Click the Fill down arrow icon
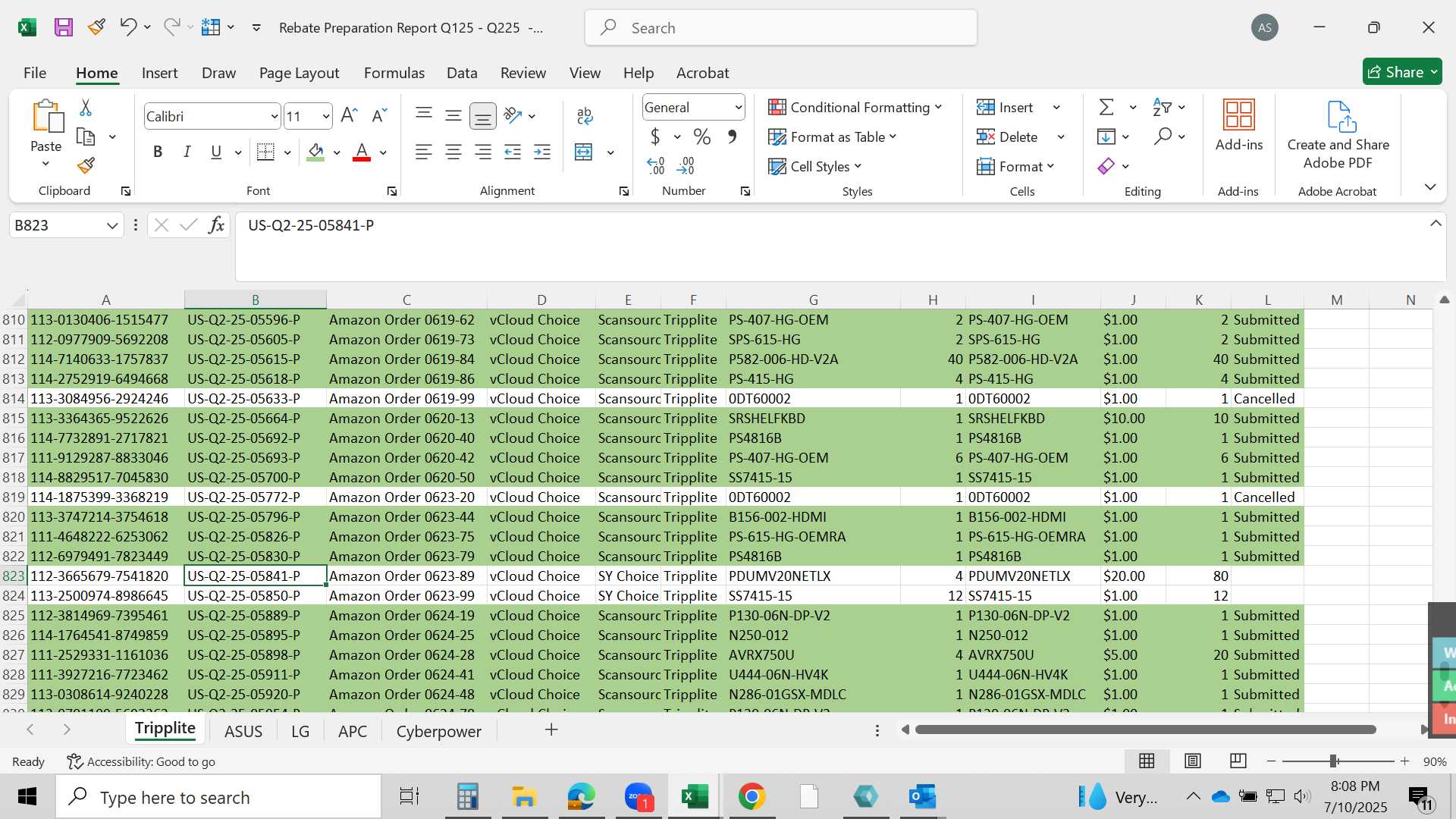Screen dimensions: 1456x819 tap(1106, 136)
